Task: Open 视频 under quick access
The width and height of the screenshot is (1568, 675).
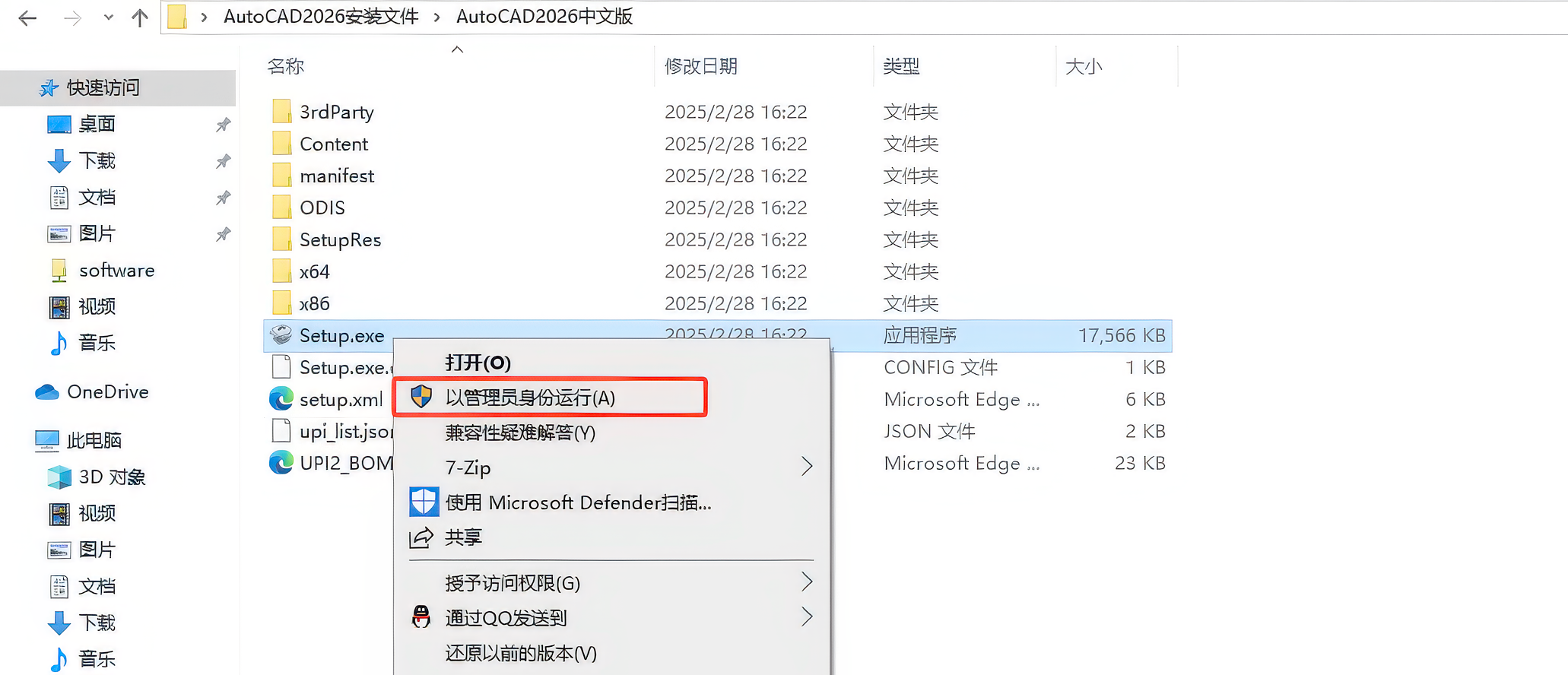Action: click(x=97, y=306)
